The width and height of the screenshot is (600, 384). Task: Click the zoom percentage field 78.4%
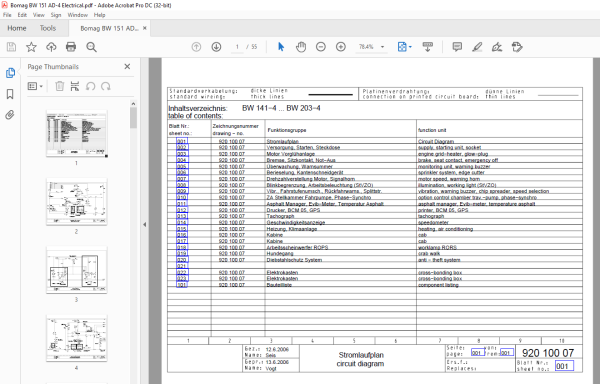(x=366, y=47)
